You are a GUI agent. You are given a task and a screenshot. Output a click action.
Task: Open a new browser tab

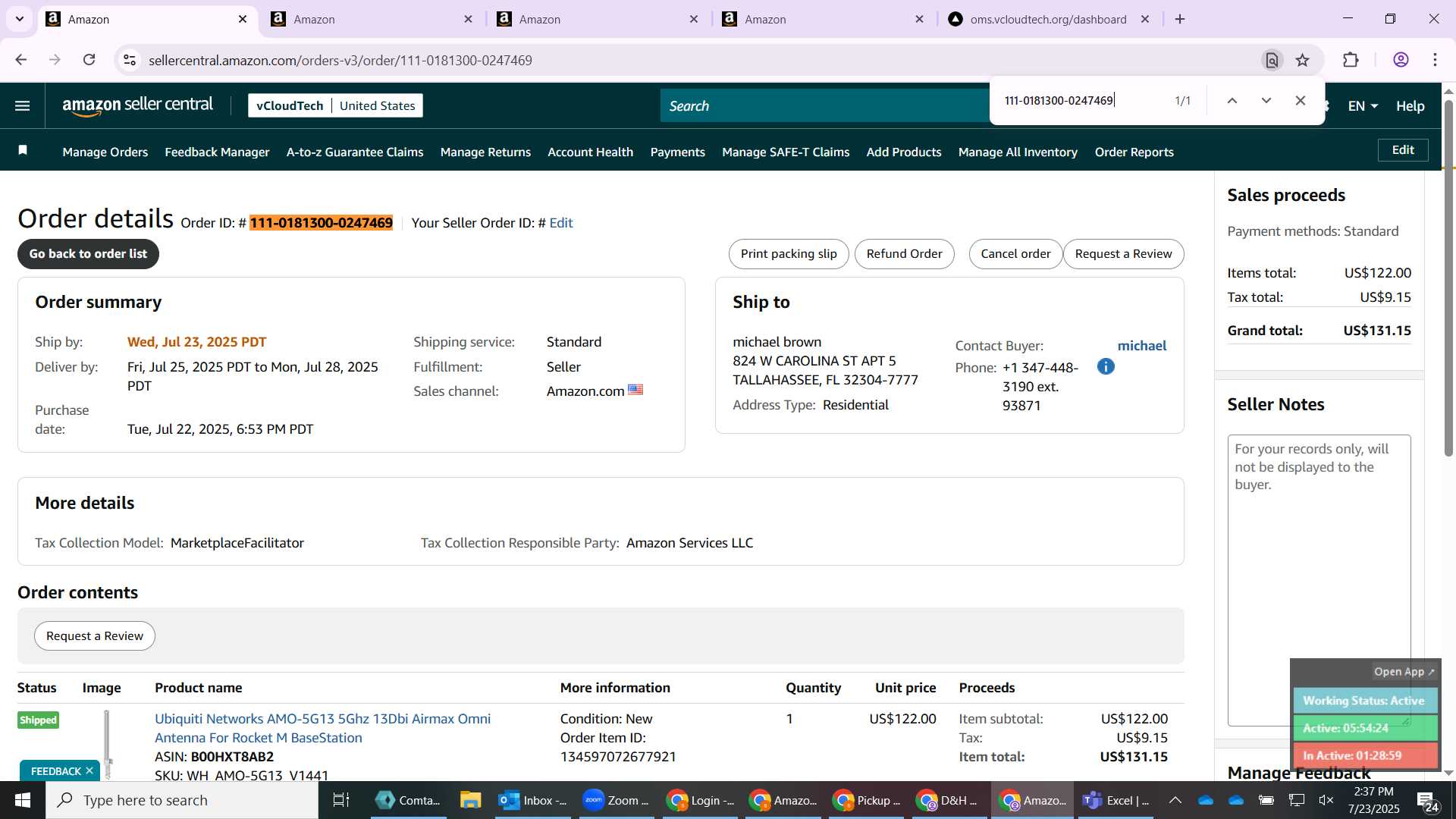pos(1180,19)
